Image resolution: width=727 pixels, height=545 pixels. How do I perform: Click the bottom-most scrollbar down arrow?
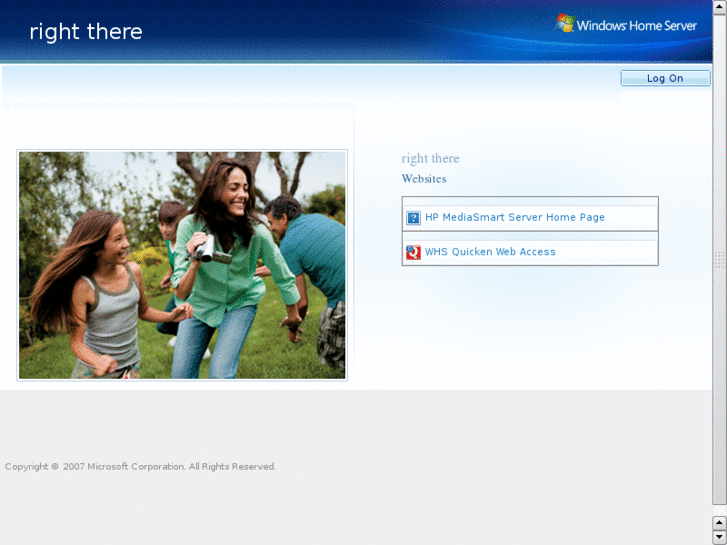(720, 537)
